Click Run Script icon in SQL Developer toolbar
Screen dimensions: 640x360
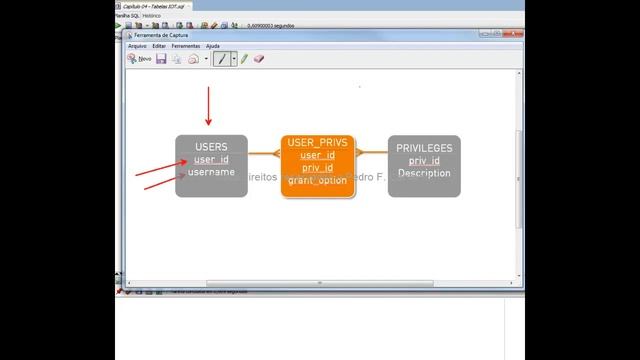point(128,26)
